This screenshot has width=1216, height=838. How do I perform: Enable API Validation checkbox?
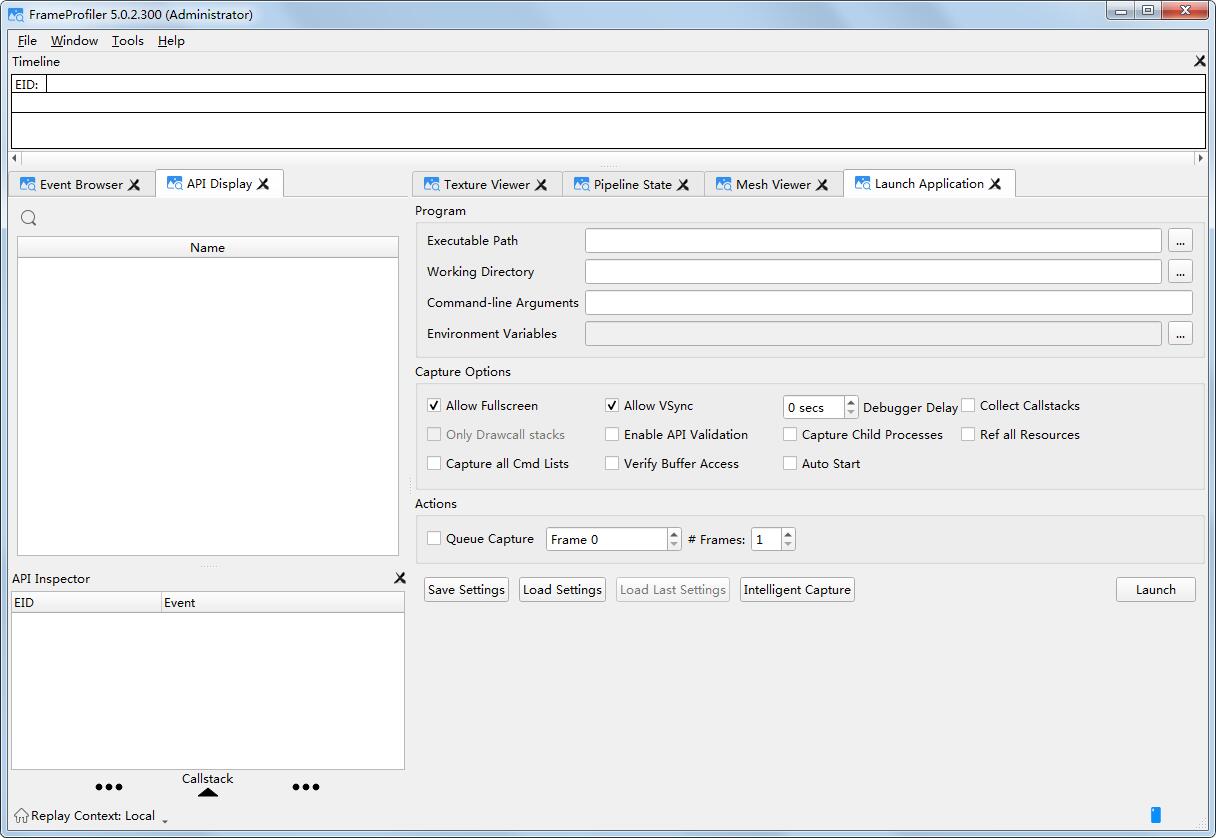pos(612,435)
